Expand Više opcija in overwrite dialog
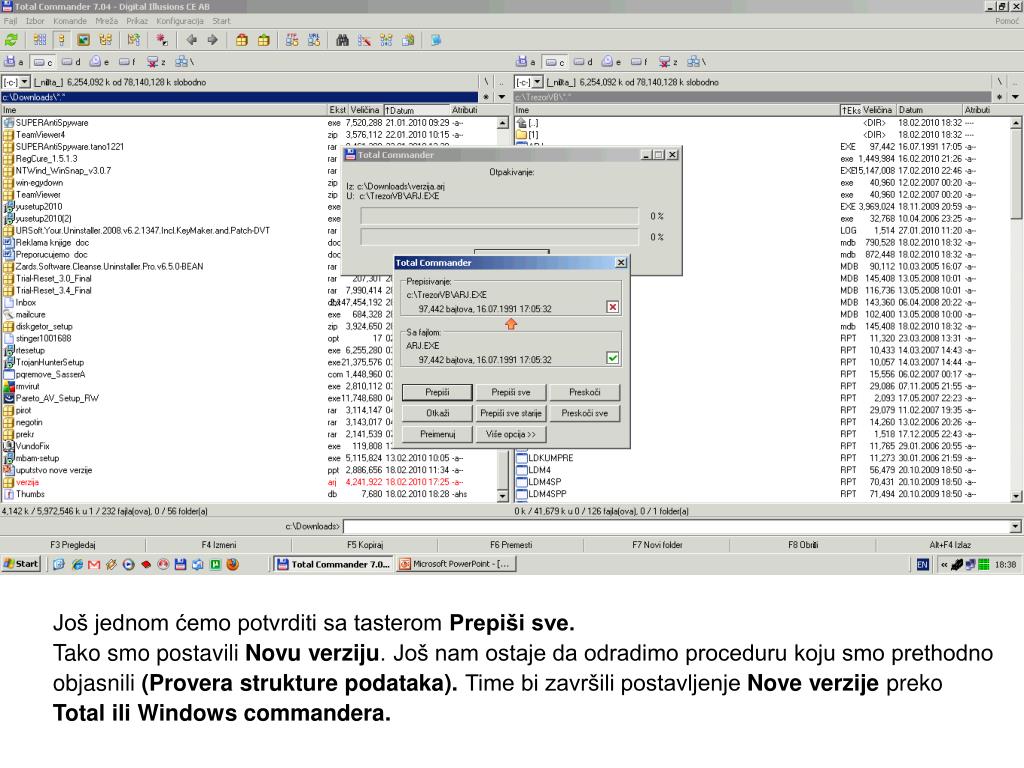The image size is (1024, 768). [x=511, y=434]
